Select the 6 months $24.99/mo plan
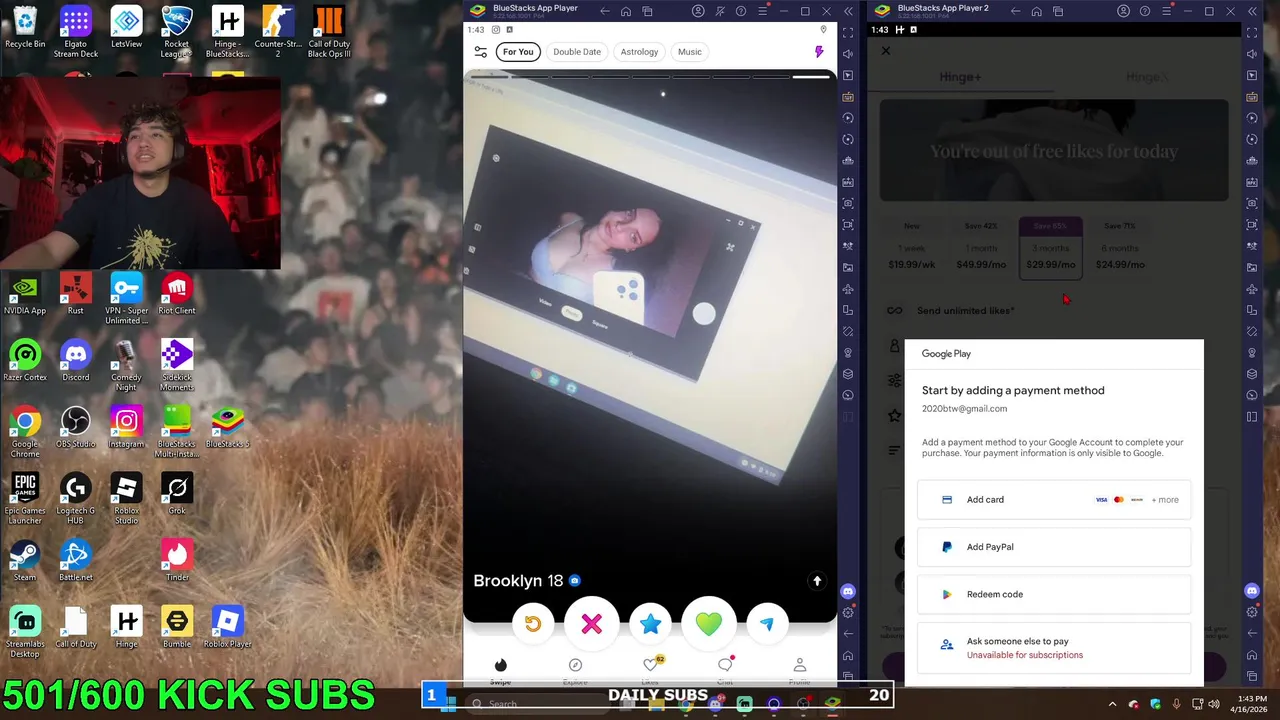This screenshot has height=720, width=1280. coord(1119,247)
